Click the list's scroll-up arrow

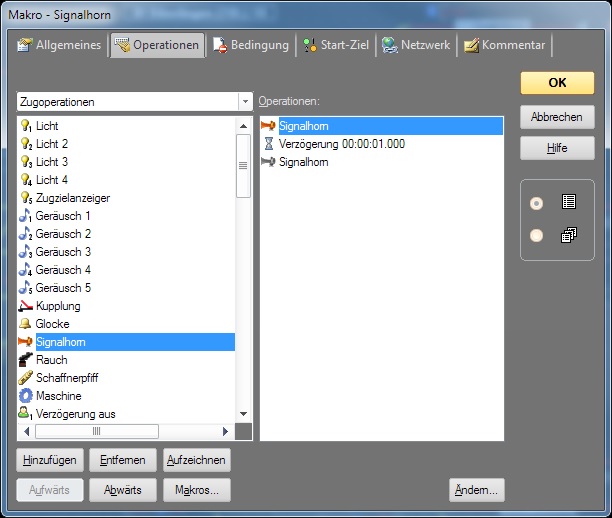point(243,126)
